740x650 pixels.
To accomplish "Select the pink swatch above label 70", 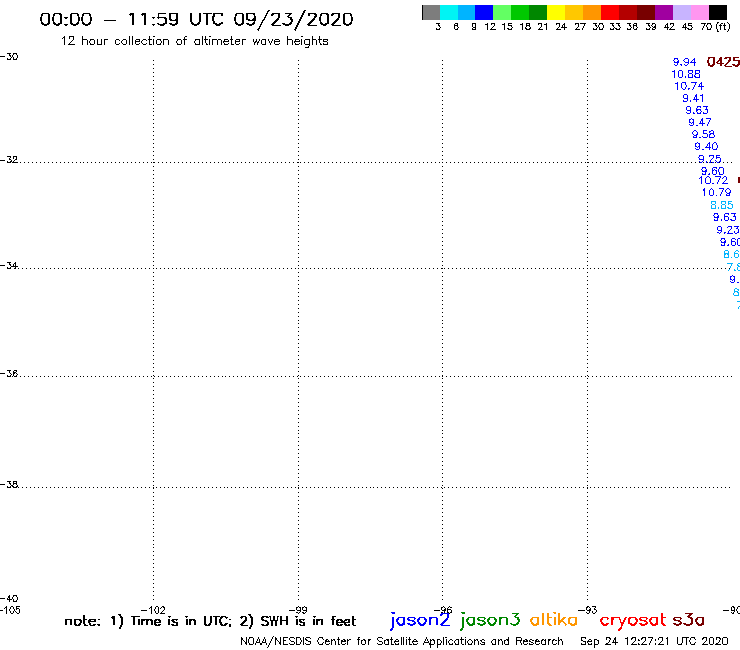I will pos(699,12).
